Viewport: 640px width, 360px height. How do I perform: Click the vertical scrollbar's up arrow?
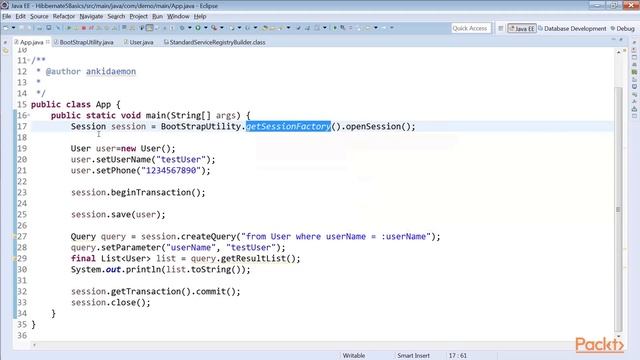coord(618,52)
